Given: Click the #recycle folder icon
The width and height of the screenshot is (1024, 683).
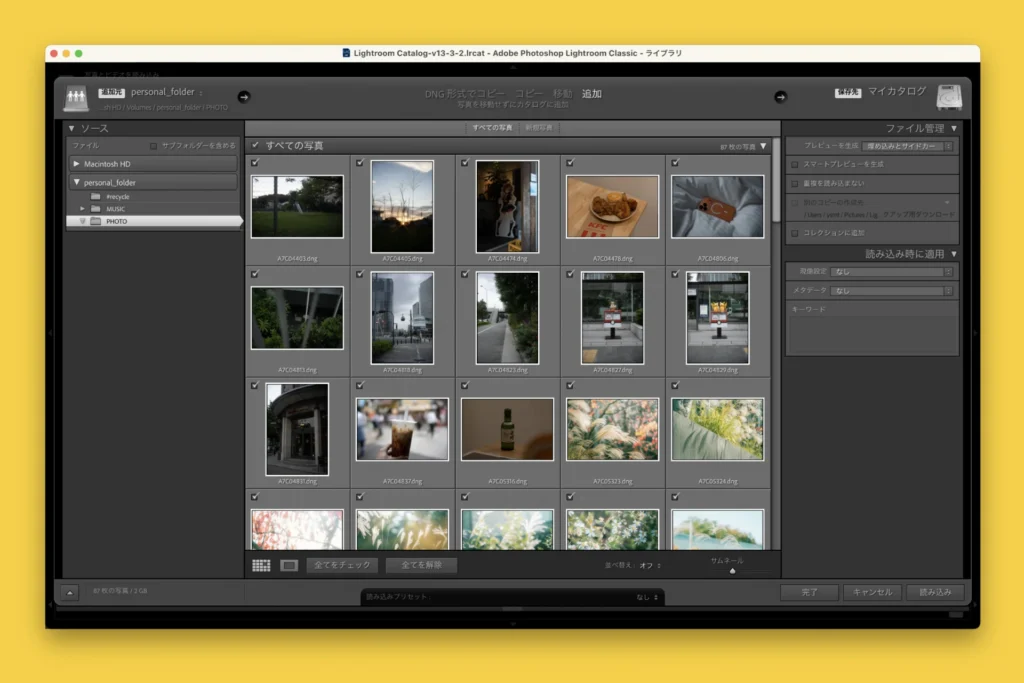Looking at the screenshot, I should click(95, 197).
